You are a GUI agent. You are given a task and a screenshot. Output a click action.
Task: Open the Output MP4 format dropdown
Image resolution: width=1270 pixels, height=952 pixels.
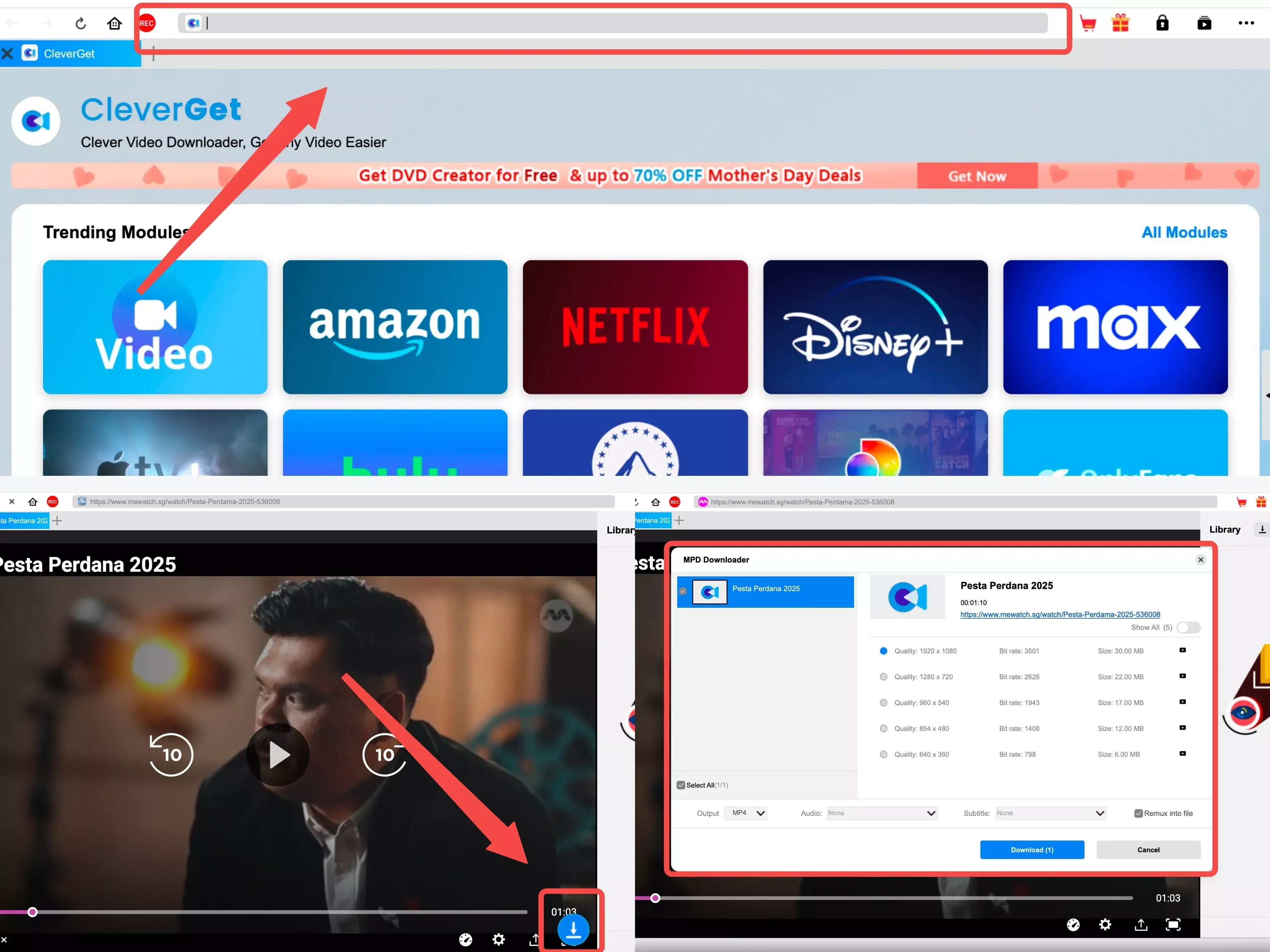746,813
